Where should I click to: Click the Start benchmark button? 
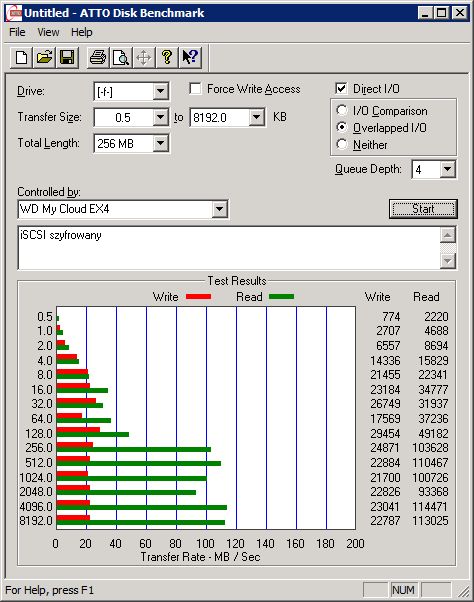pyautogui.click(x=423, y=209)
